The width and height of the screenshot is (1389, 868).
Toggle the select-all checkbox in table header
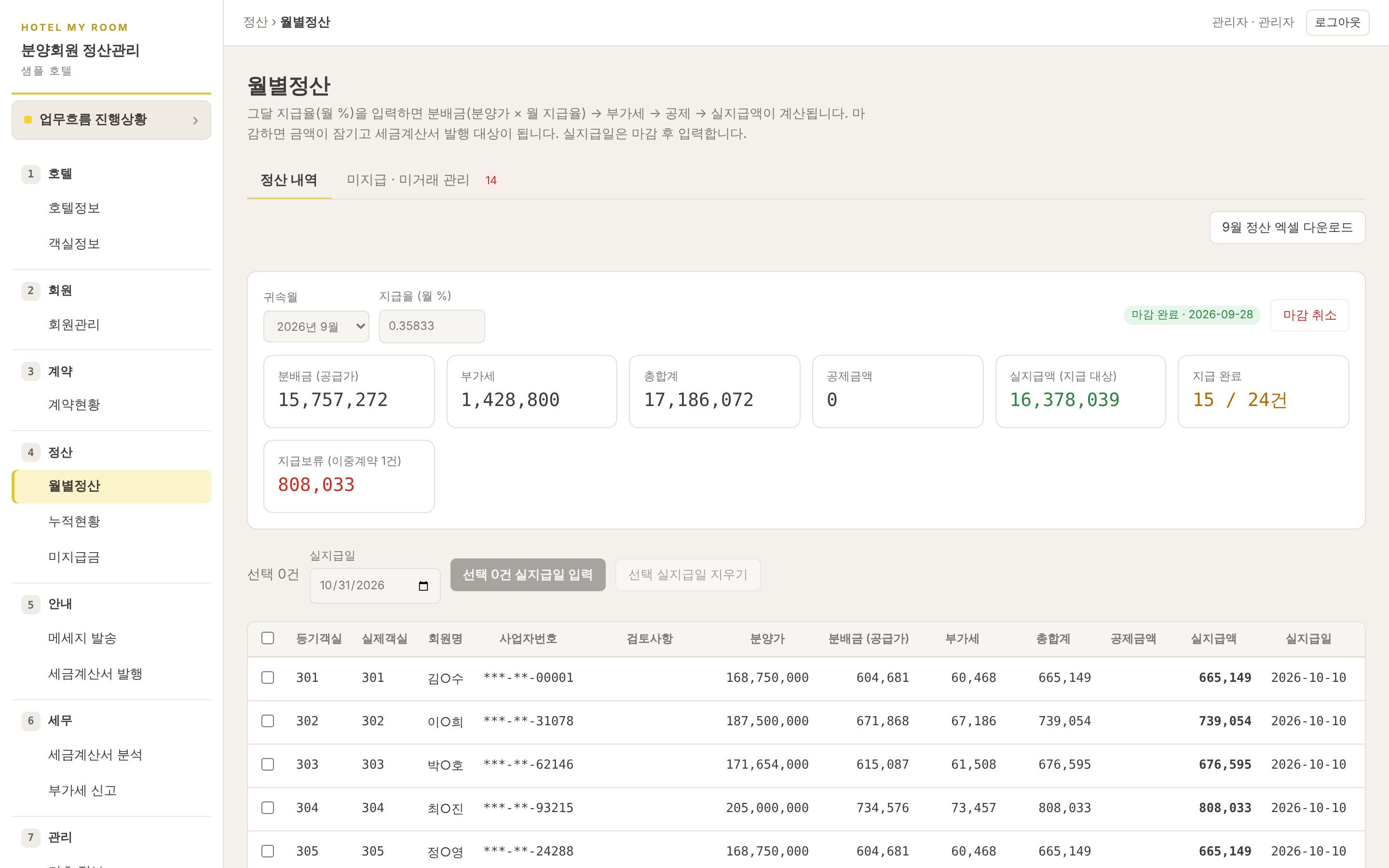tap(268, 638)
